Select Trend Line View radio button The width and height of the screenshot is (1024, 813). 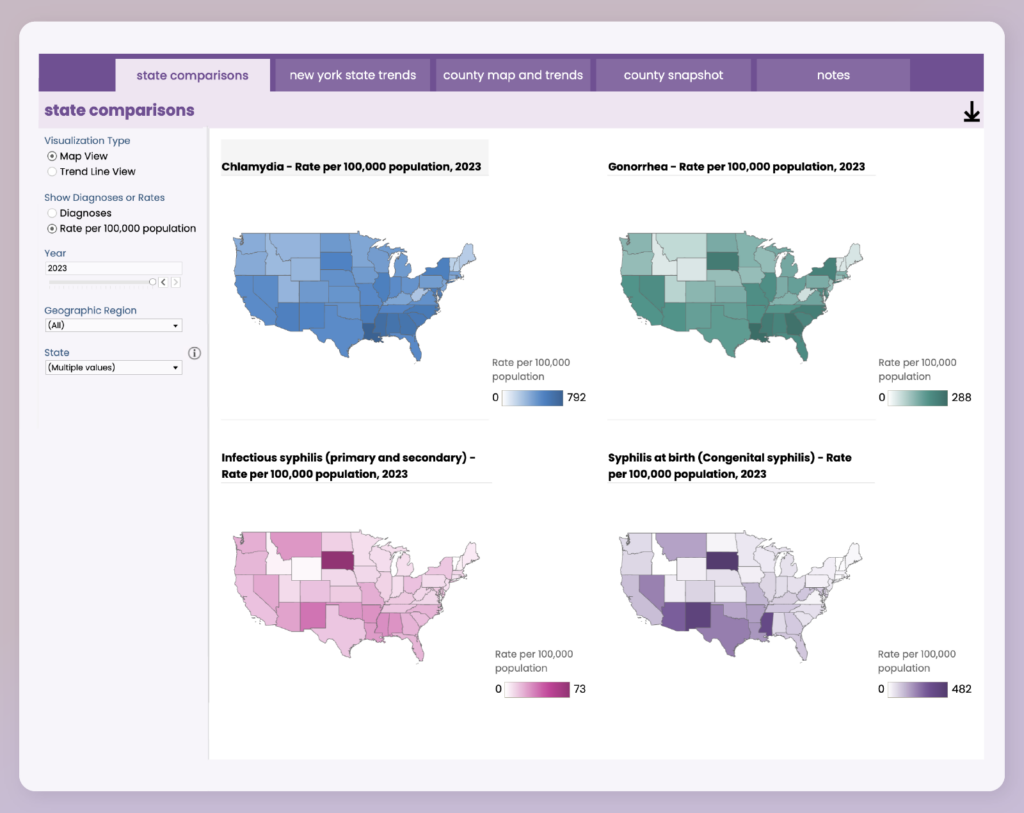pyautogui.click(x=52, y=172)
